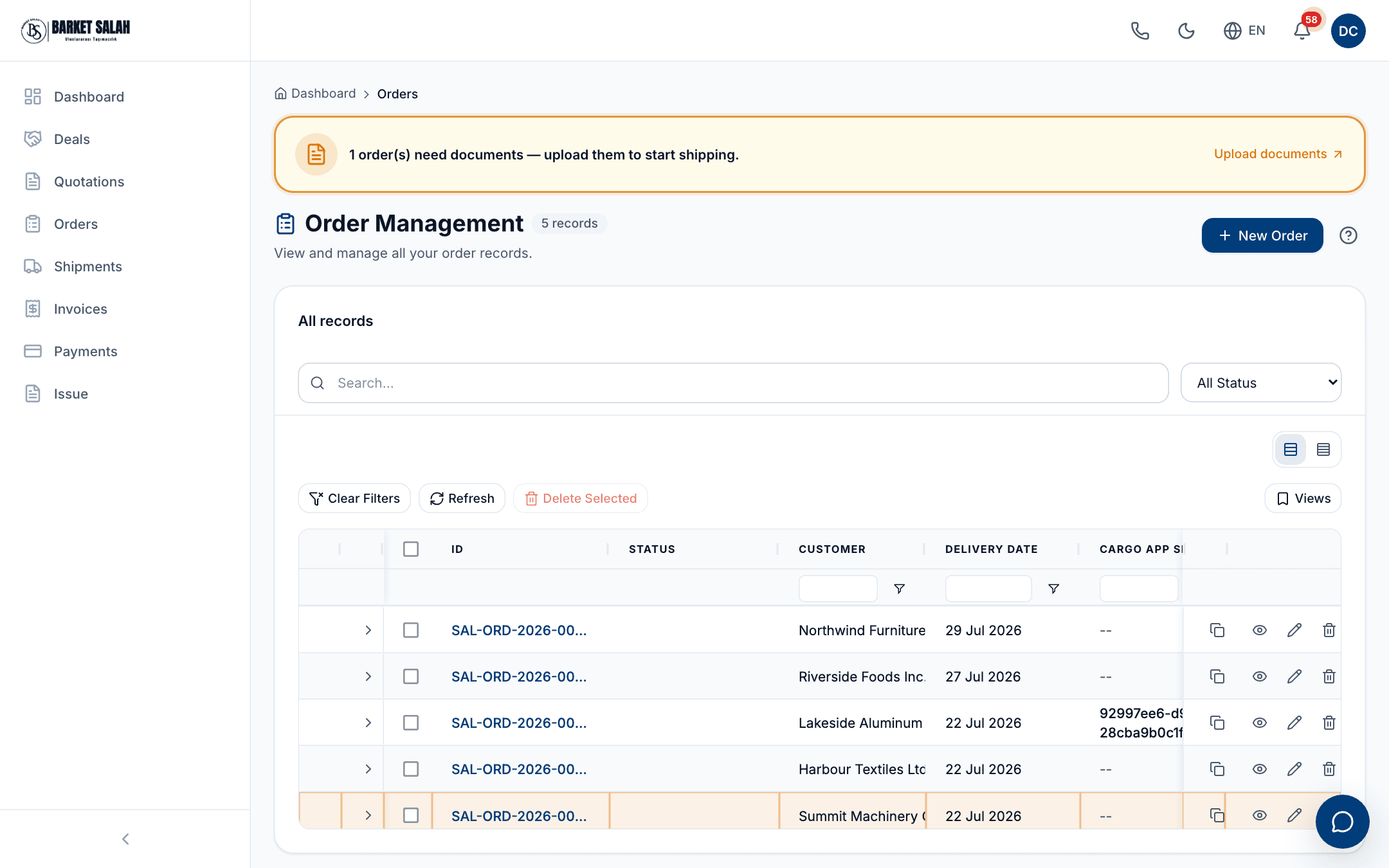1389x868 pixels.
Task: Expand the Harbour Textiles order row
Action: point(368,769)
